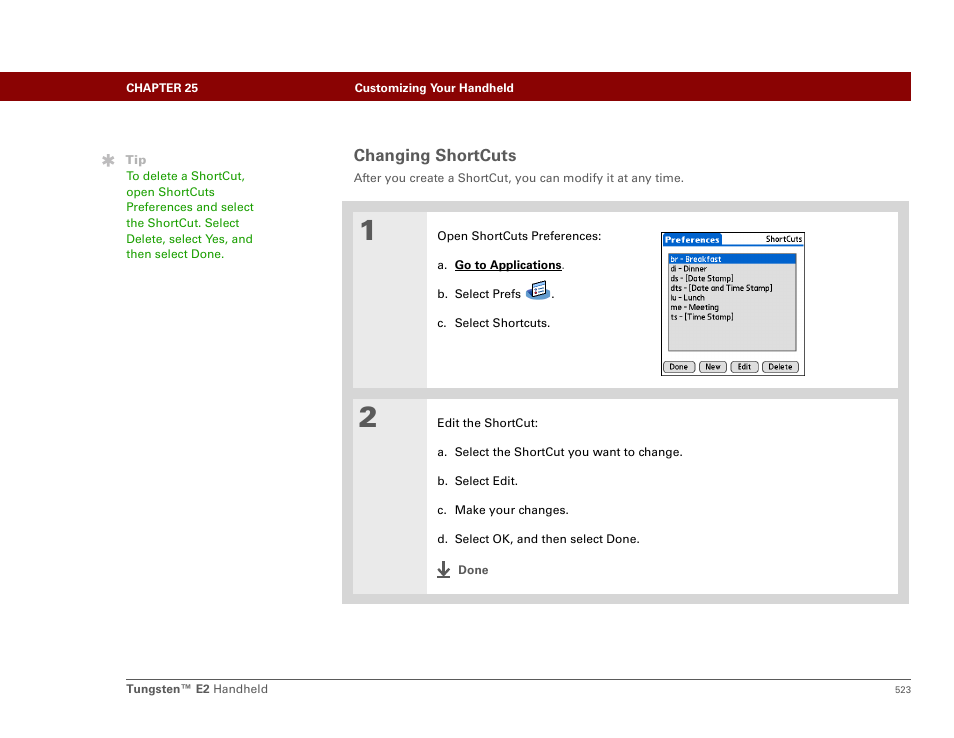Click 'Select the ShortCut you want to change.'
This screenshot has height=738, width=954.
point(568,452)
